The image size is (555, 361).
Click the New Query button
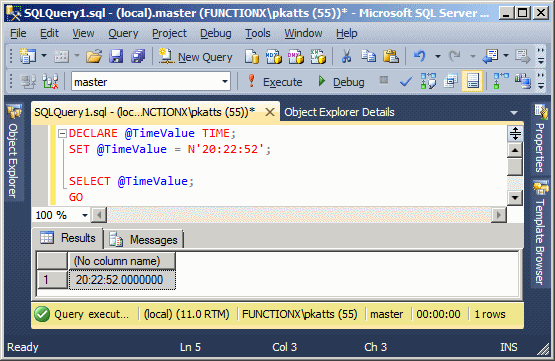click(196, 57)
